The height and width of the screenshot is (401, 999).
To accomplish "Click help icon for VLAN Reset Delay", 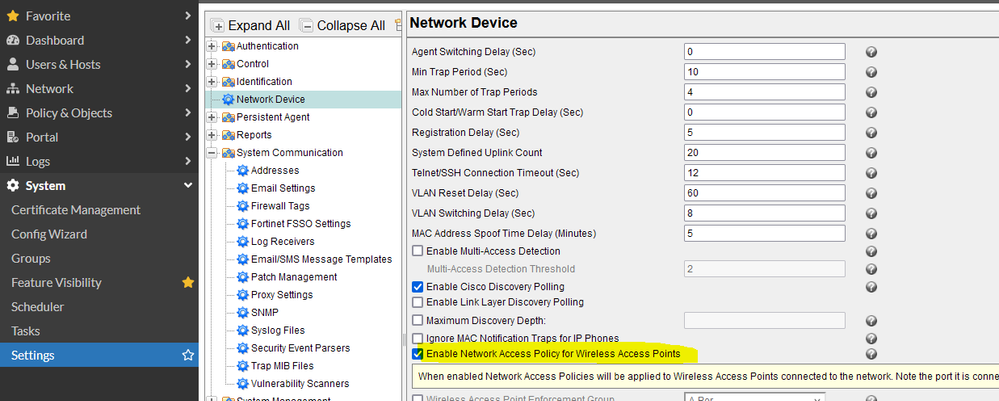I will pos(871,194).
